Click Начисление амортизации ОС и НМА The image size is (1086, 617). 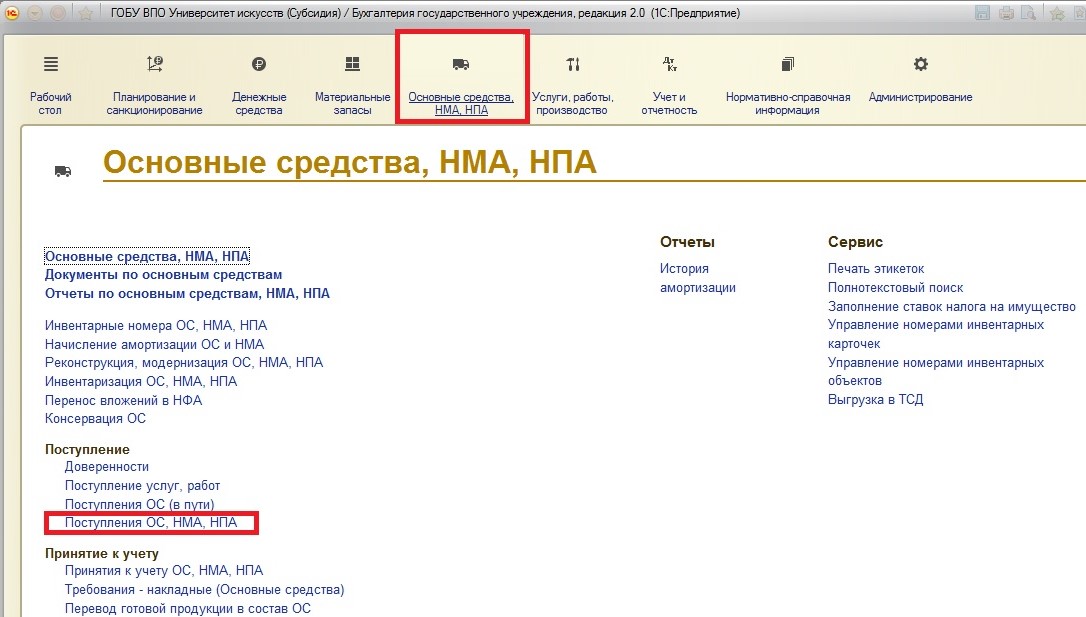pos(154,344)
